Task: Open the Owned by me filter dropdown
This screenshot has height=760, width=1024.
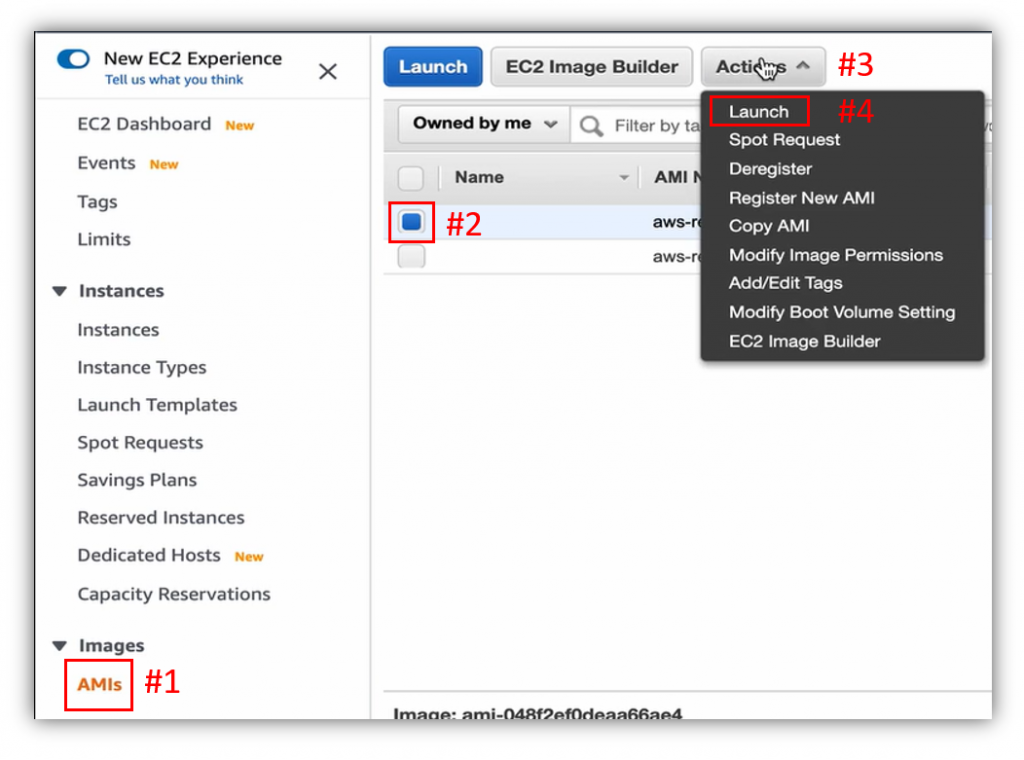Action: 484,123
